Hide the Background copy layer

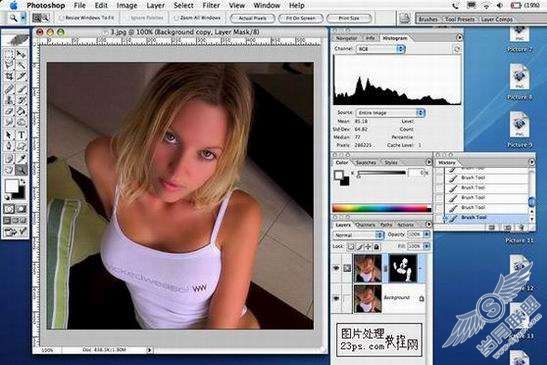tap(336, 268)
